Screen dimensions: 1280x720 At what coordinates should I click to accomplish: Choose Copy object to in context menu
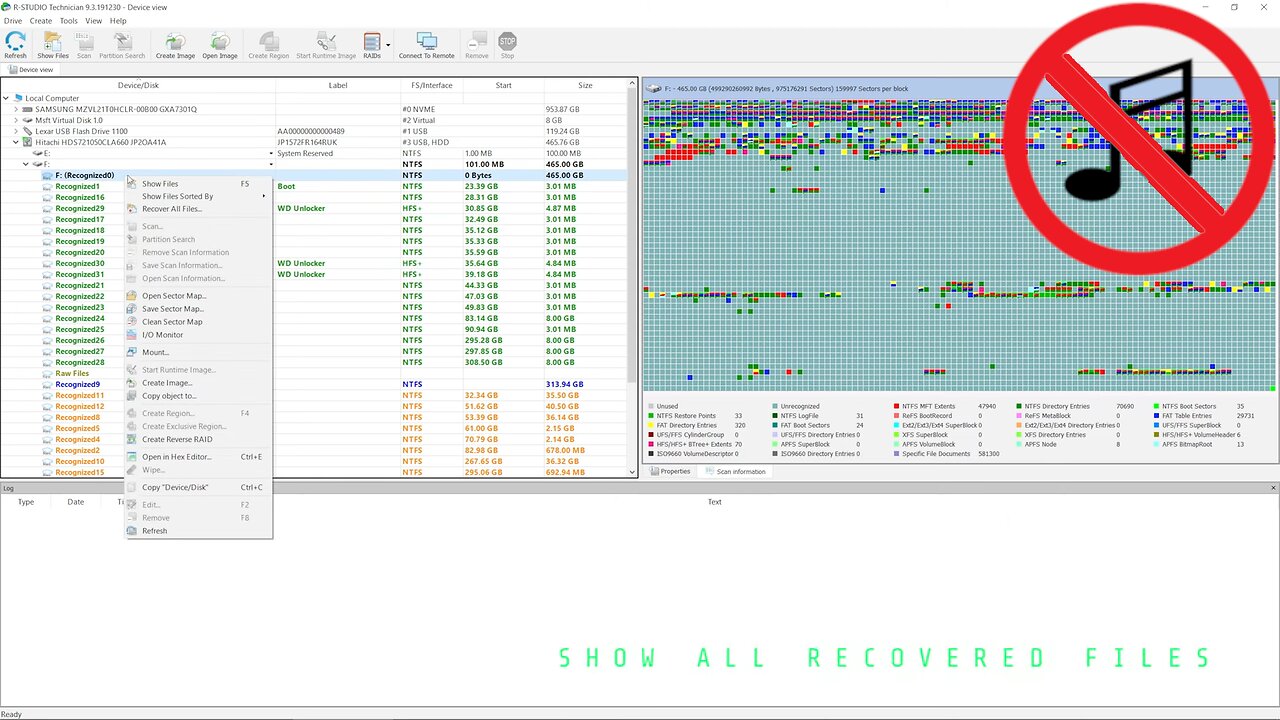(198, 396)
